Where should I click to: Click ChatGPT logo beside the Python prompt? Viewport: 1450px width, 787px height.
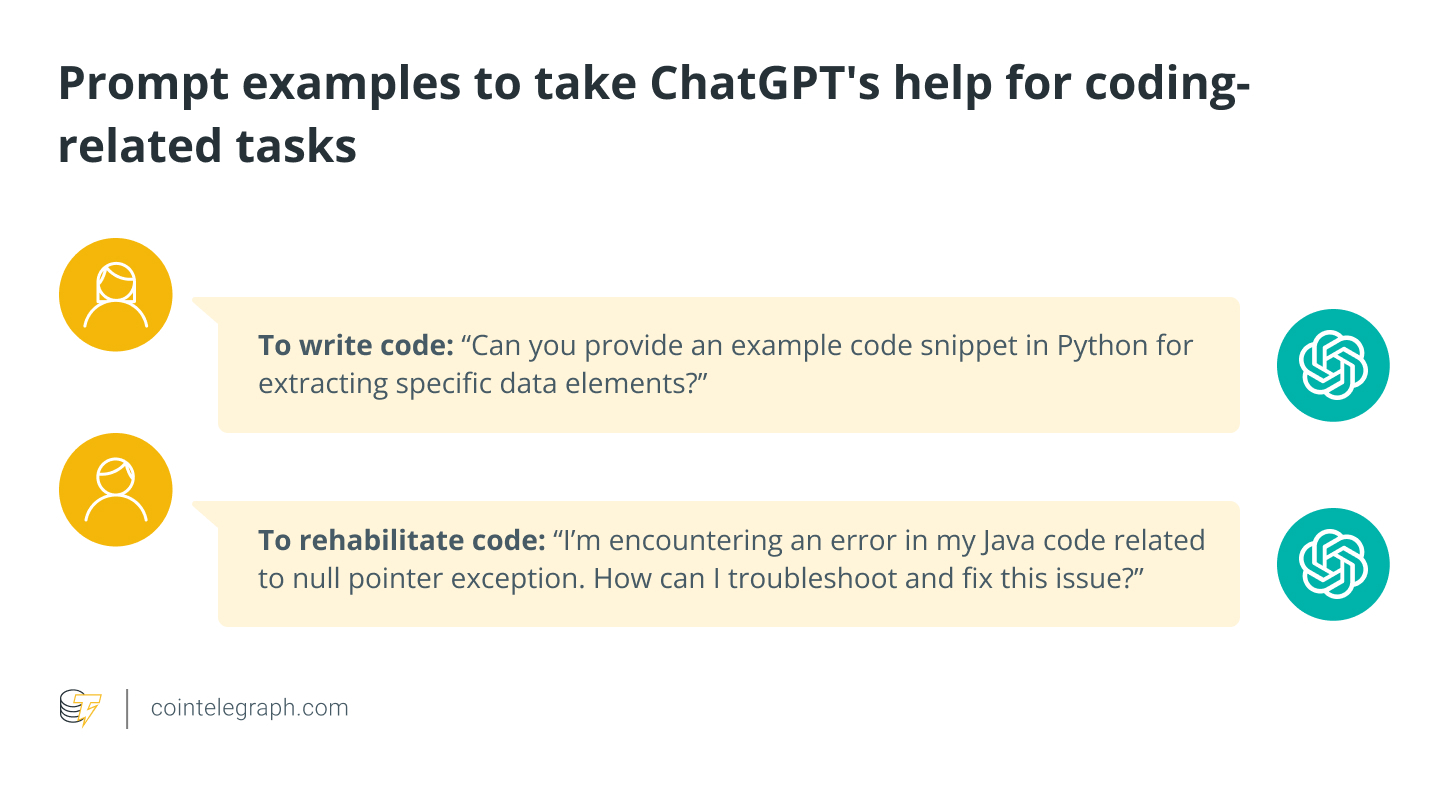point(1333,365)
